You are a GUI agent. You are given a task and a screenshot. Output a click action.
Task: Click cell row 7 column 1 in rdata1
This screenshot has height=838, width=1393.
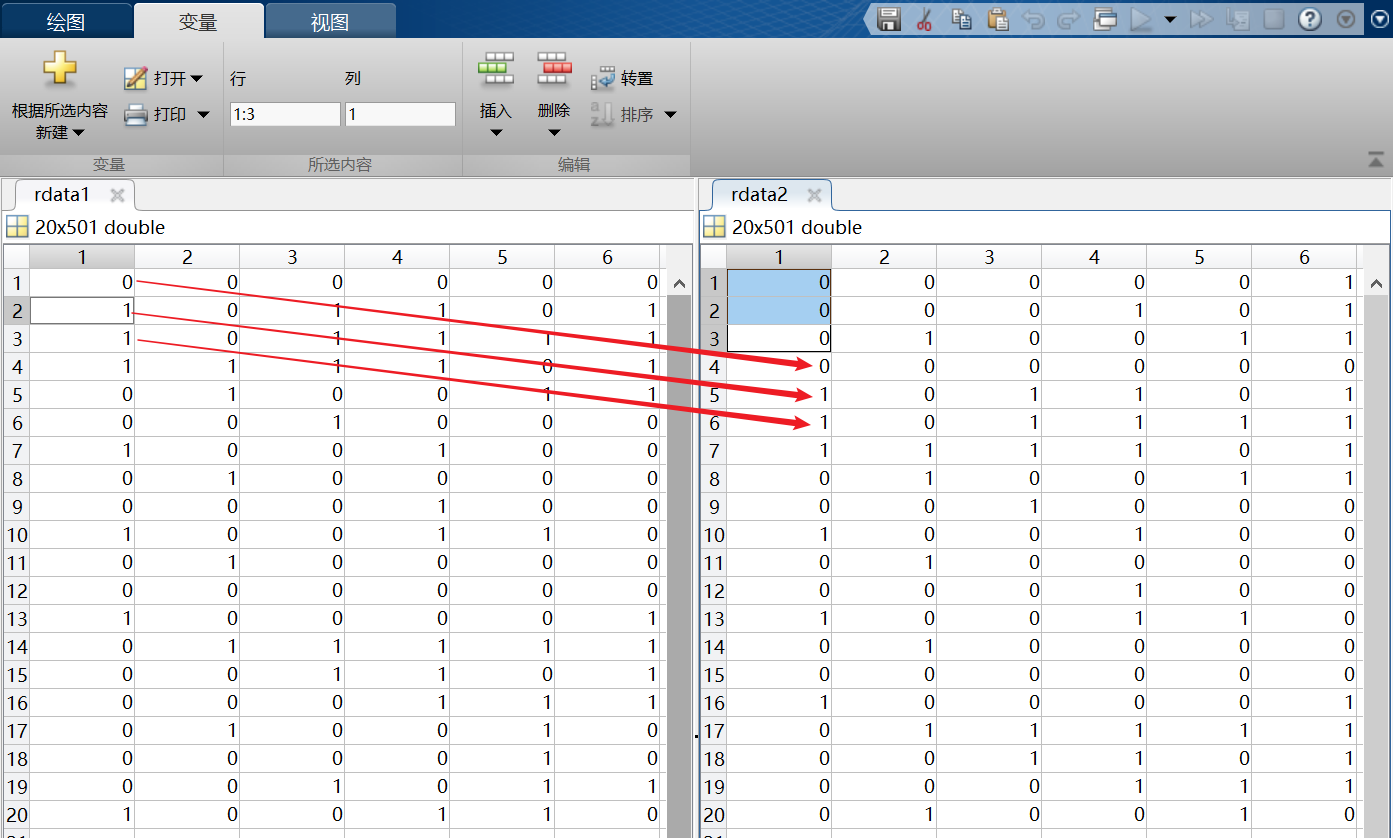tap(82, 451)
